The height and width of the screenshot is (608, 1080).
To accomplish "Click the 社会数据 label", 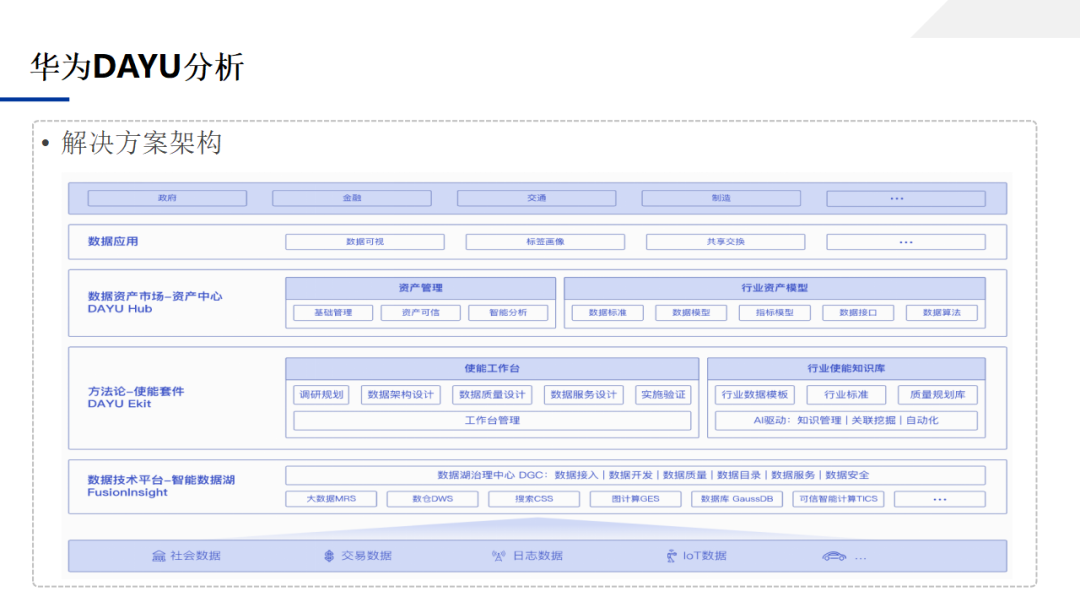I will click(x=196, y=556).
